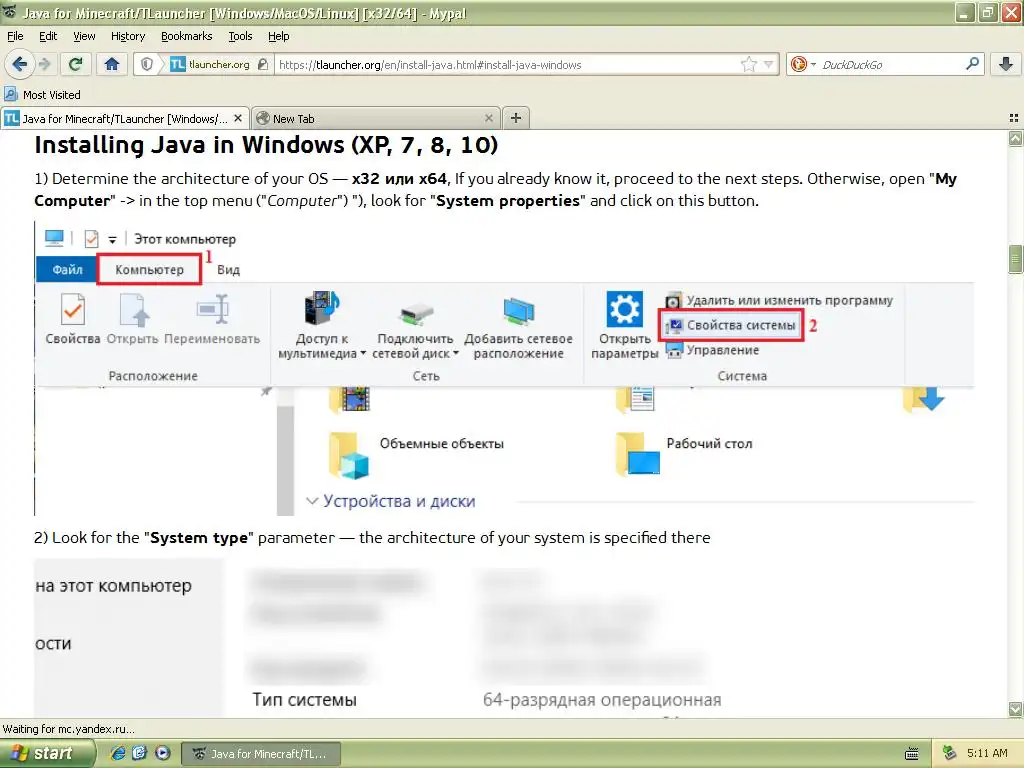Click the tracking protection shield icon
Screen dimensions: 1024x768
[x=147, y=64]
